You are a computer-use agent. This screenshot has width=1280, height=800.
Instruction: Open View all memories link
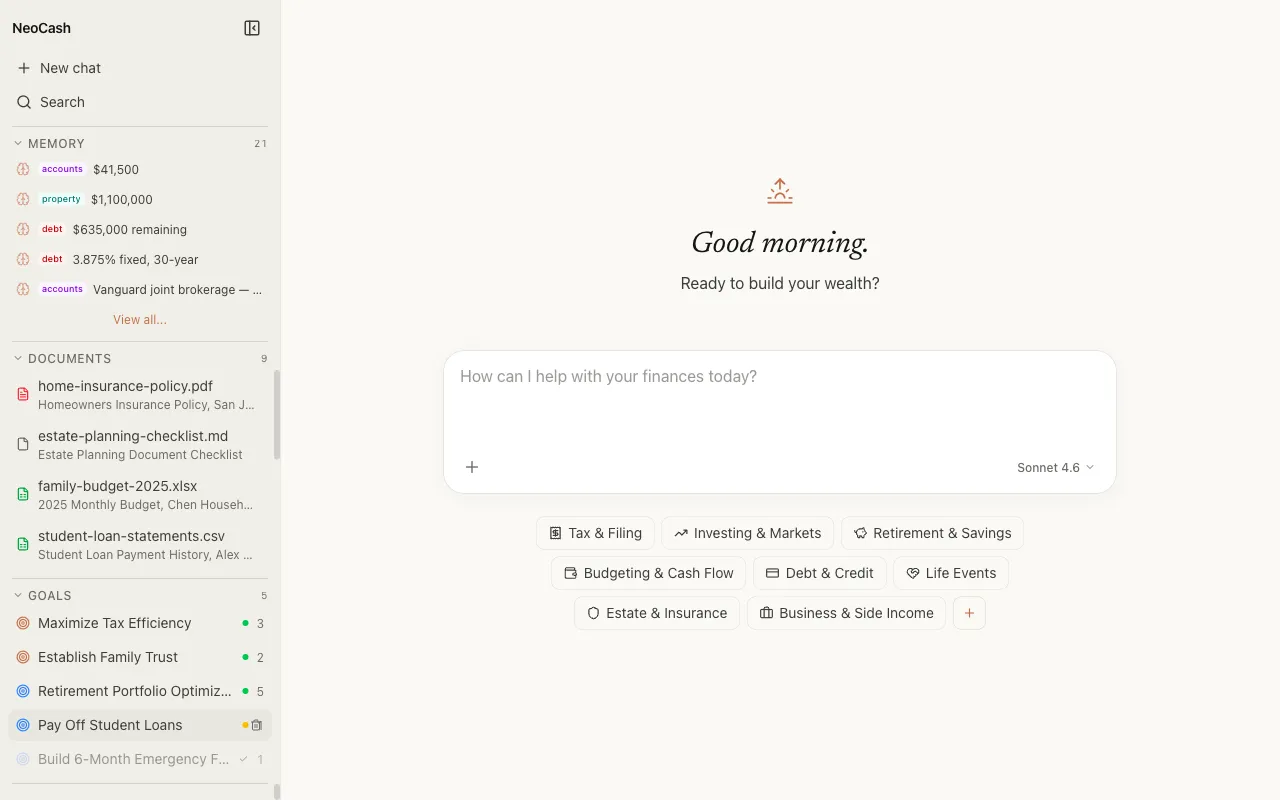(x=139, y=319)
